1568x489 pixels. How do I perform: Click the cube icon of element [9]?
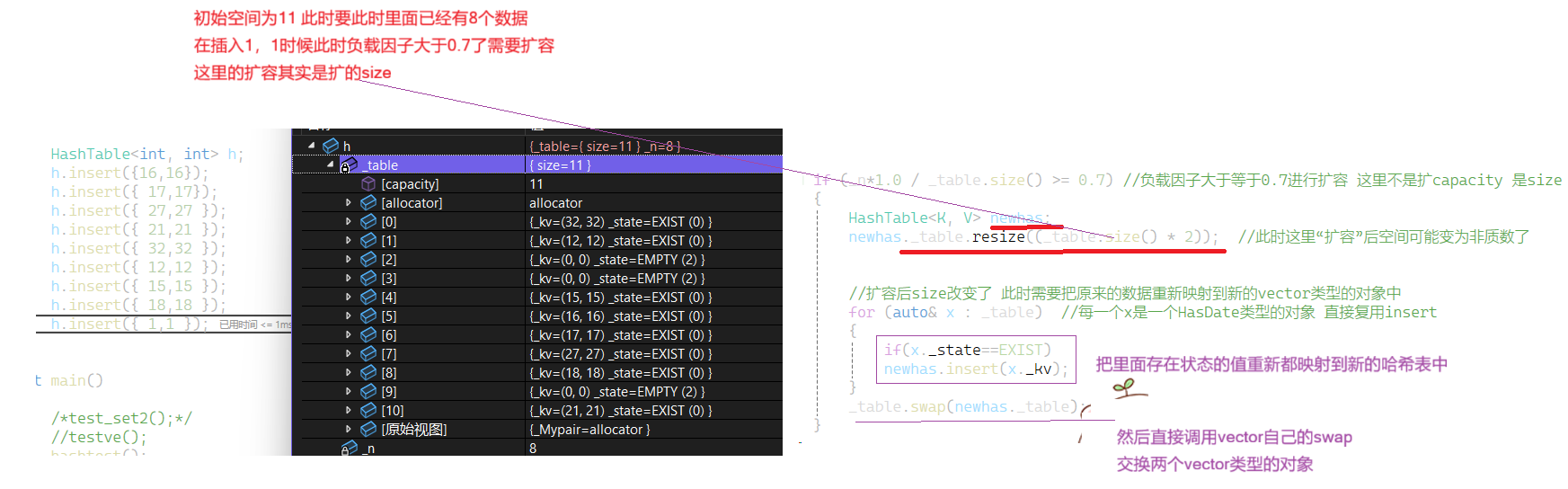point(368,391)
